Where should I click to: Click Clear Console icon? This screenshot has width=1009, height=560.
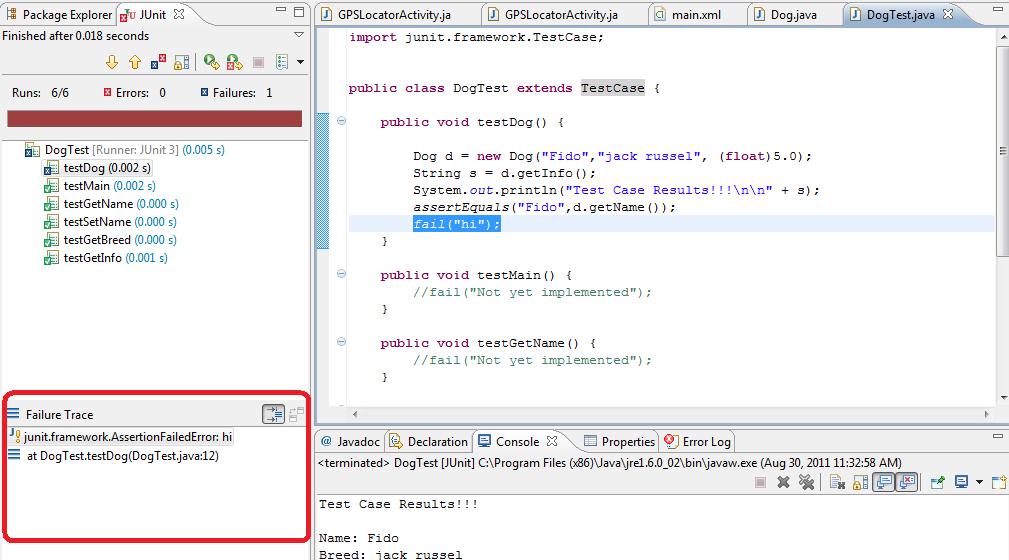(837, 482)
